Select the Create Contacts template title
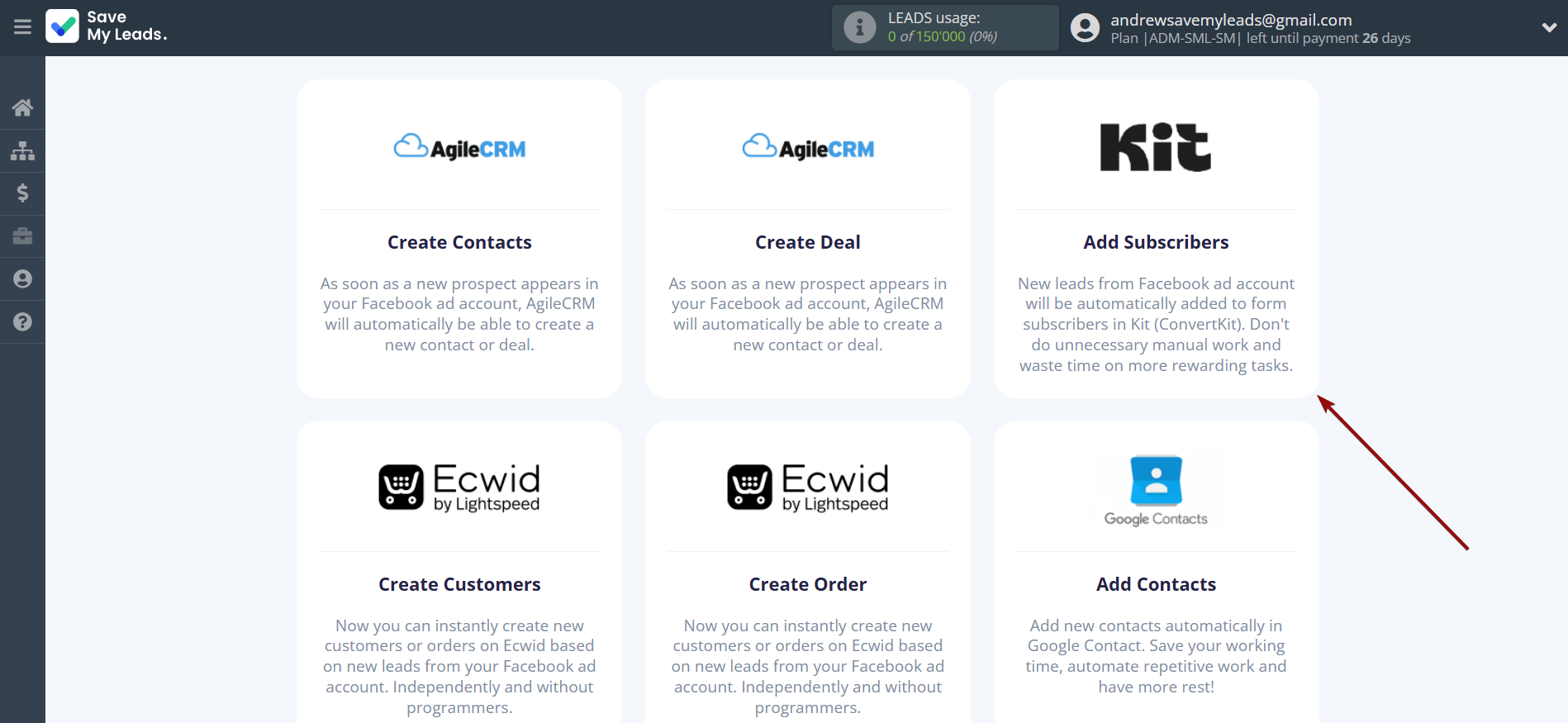The width and height of the screenshot is (1568, 723). pos(459,242)
